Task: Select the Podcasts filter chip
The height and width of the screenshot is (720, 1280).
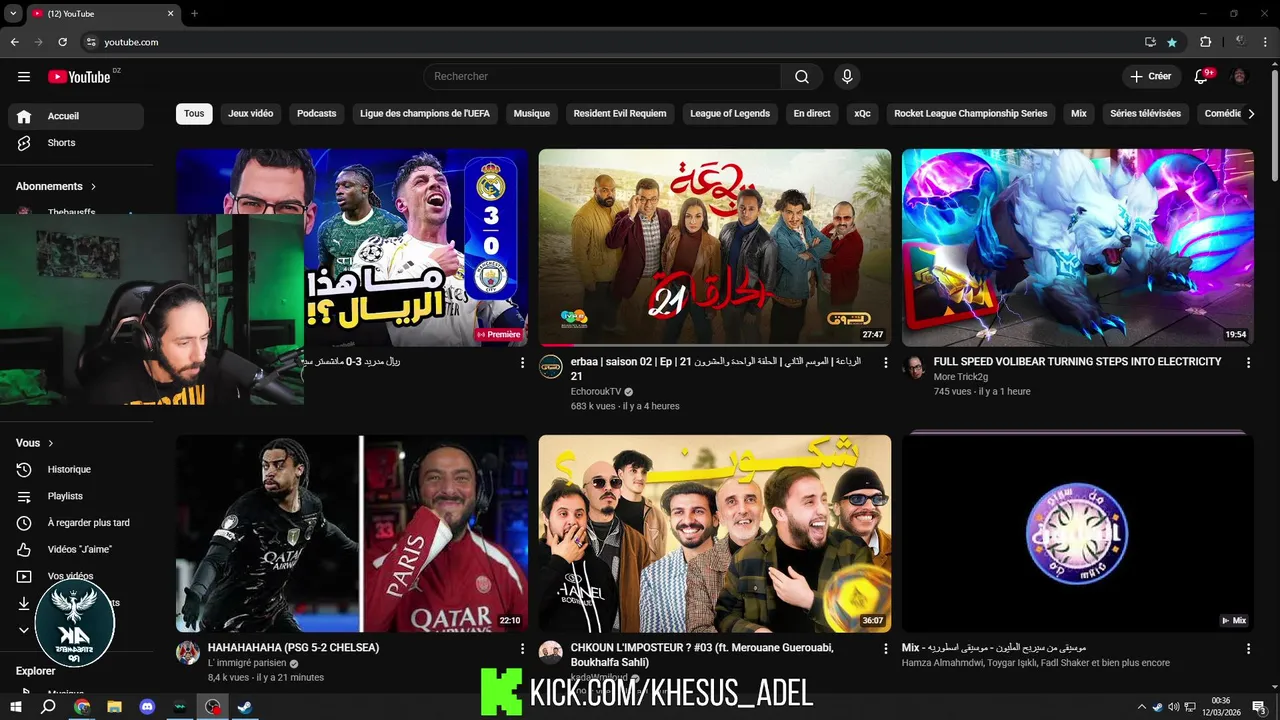Action: (x=316, y=114)
